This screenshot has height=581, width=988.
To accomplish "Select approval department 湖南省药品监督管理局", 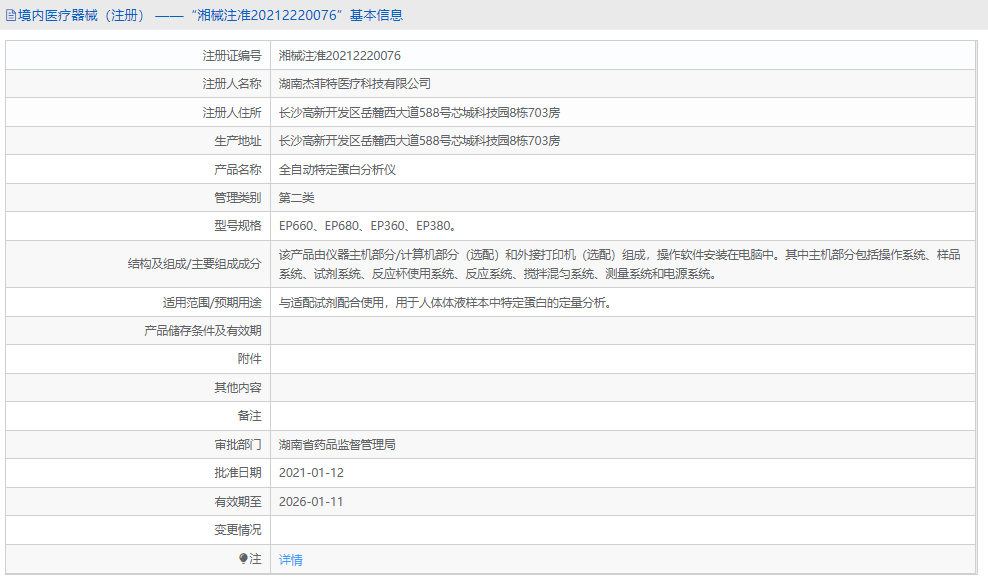I will (x=337, y=445).
